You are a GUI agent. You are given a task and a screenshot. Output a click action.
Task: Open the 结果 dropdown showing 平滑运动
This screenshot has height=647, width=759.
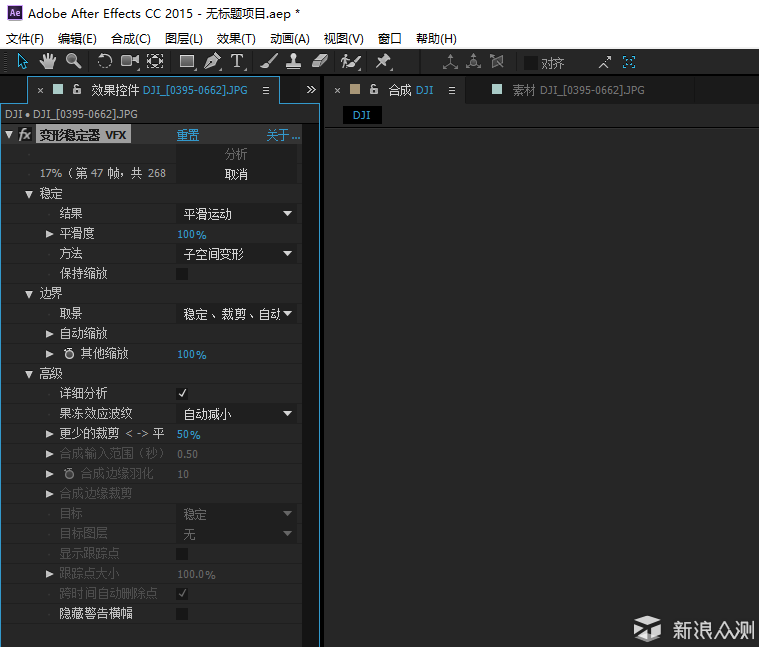coord(236,214)
